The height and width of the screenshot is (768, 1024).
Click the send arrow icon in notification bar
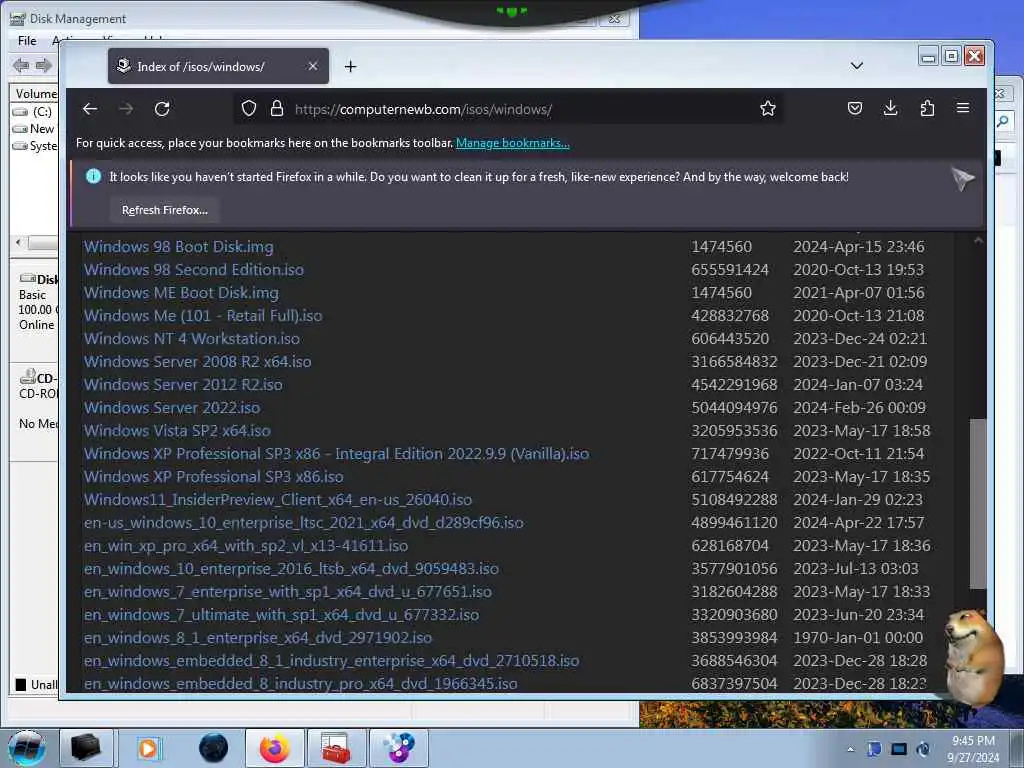coord(962,178)
